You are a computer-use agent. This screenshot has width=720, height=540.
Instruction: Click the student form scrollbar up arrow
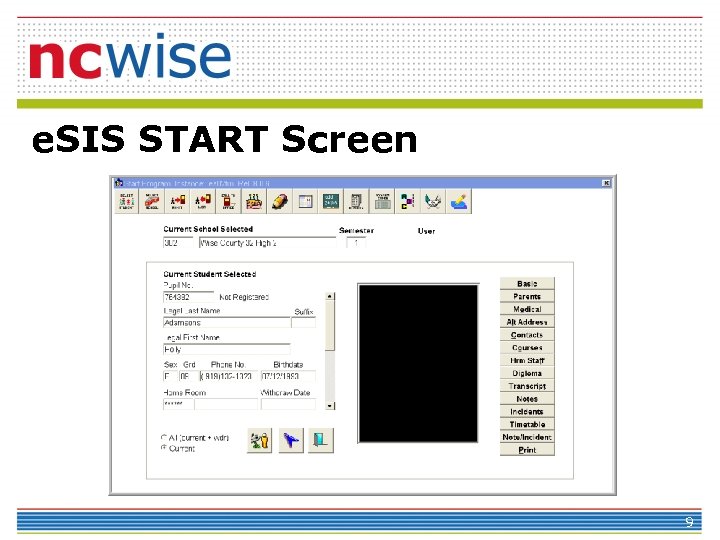point(330,297)
